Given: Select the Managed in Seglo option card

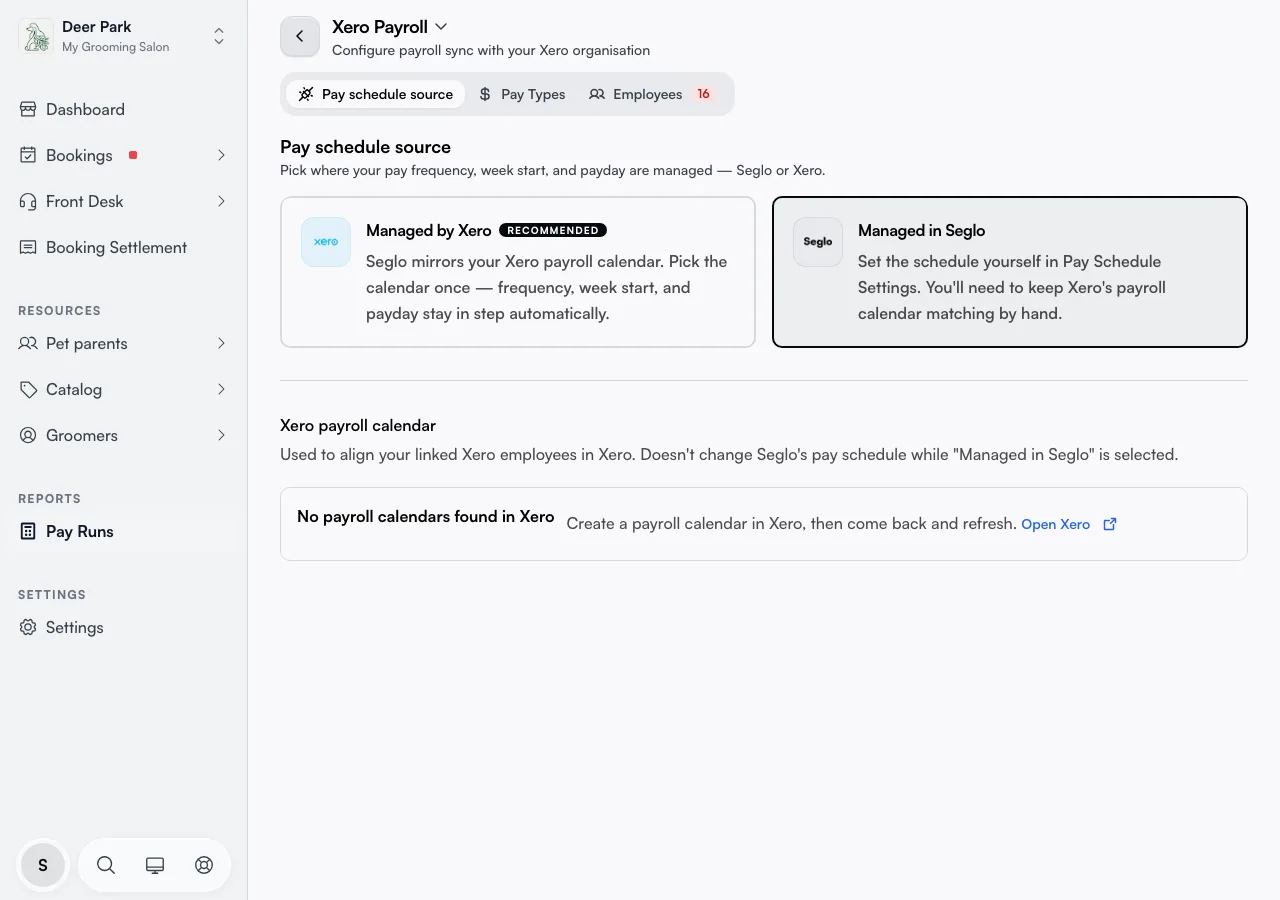Looking at the screenshot, I should (x=1010, y=272).
